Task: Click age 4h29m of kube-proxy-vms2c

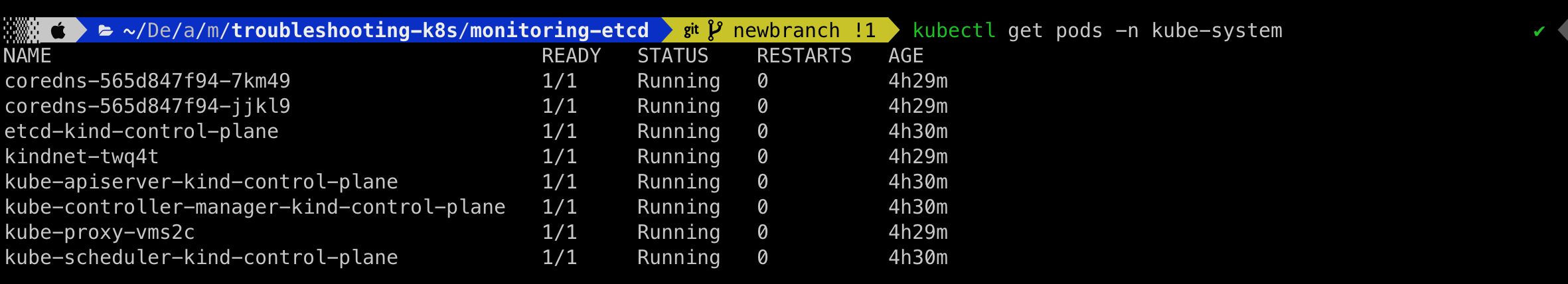Action: 918,232
